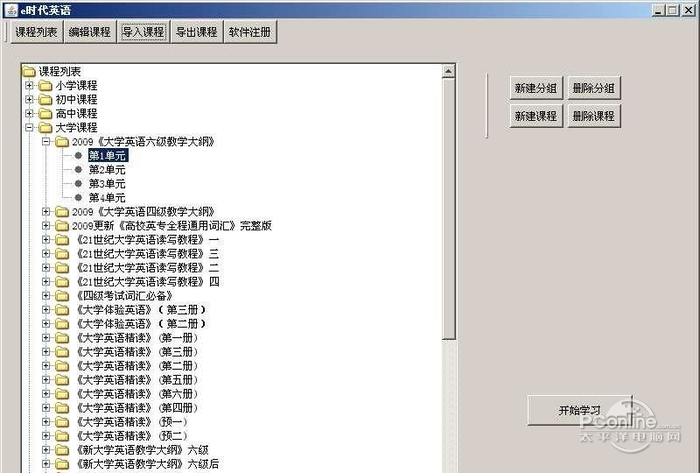
Task: Click the 新建分组 button
Action: (536, 88)
